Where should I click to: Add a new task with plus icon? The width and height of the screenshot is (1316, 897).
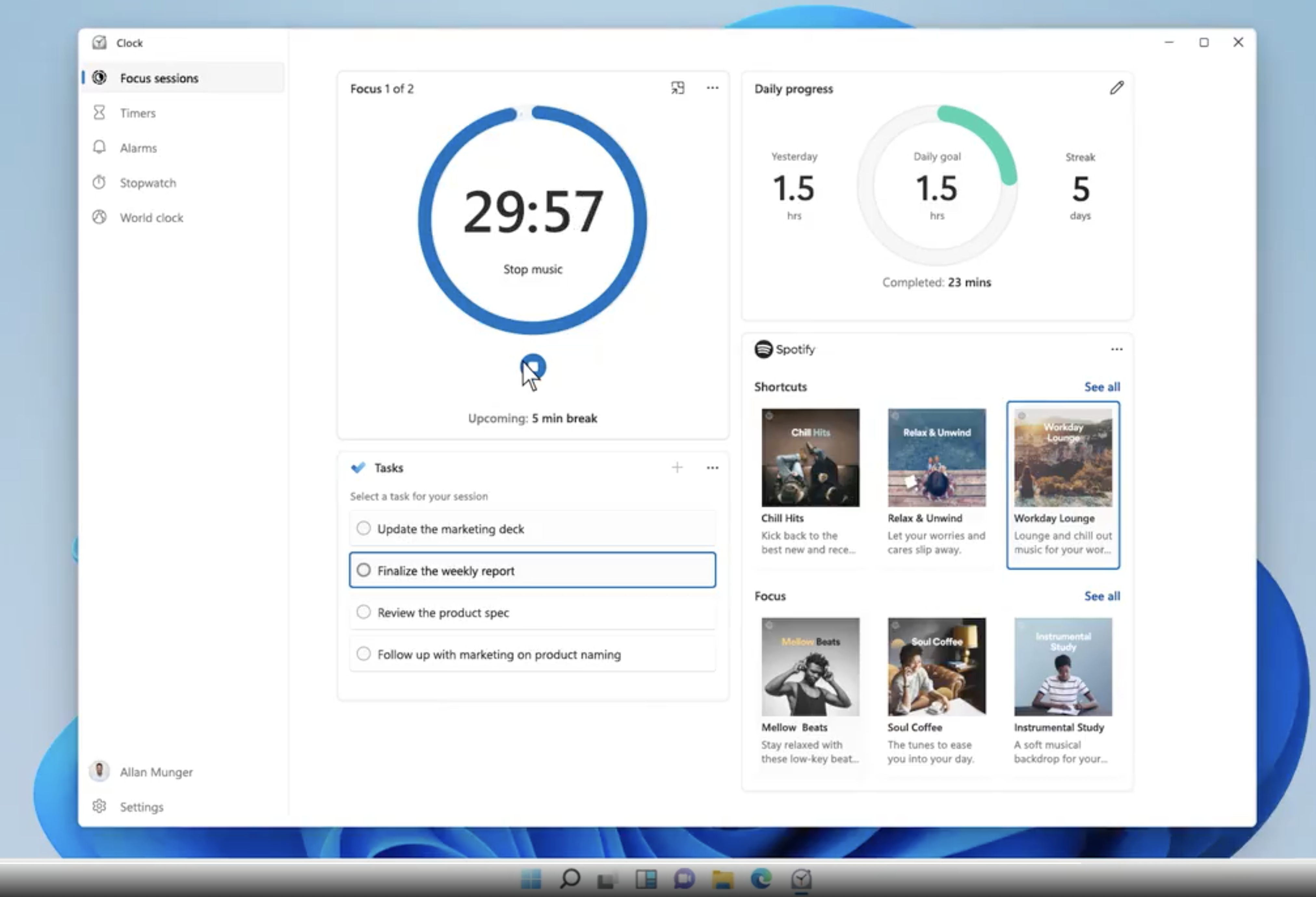tap(677, 467)
